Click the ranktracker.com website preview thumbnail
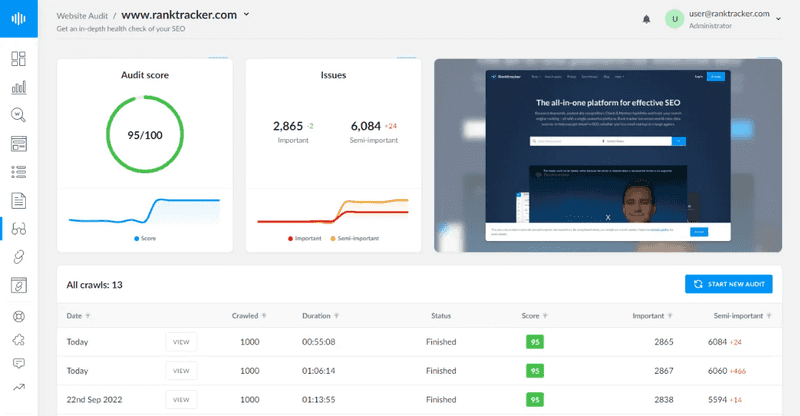The image size is (800, 416). (607, 154)
